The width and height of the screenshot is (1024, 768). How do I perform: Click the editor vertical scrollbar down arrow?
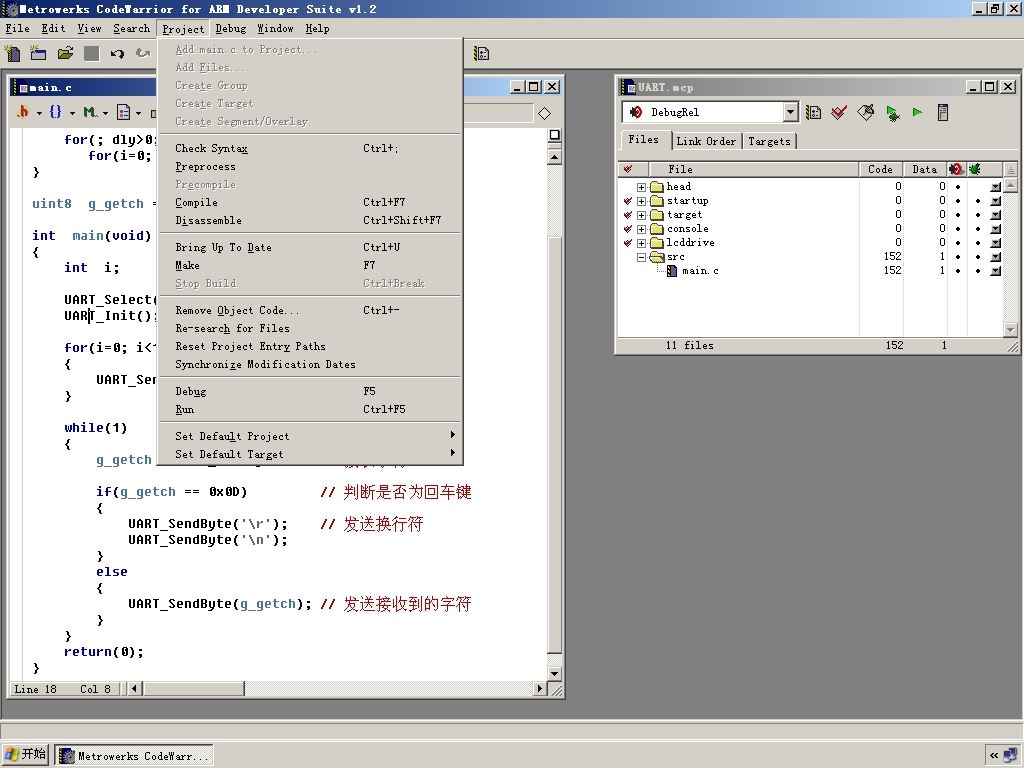pyautogui.click(x=554, y=673)
